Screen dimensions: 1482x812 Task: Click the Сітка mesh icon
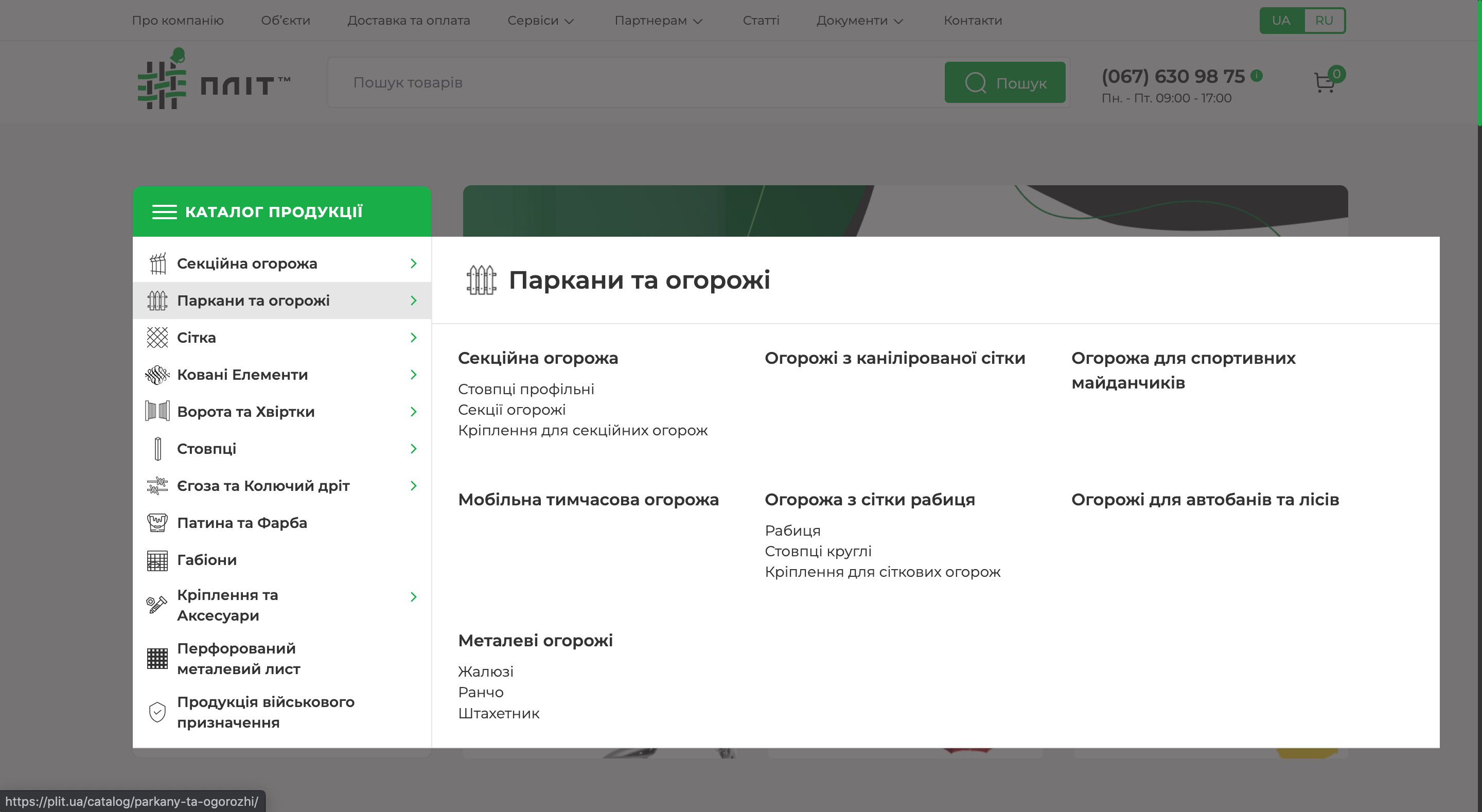point(157,337)
